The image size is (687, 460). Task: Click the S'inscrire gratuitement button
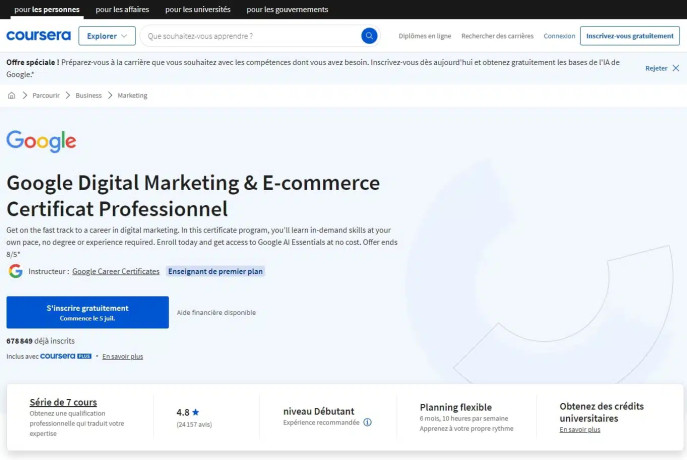(x=88, y=312)
